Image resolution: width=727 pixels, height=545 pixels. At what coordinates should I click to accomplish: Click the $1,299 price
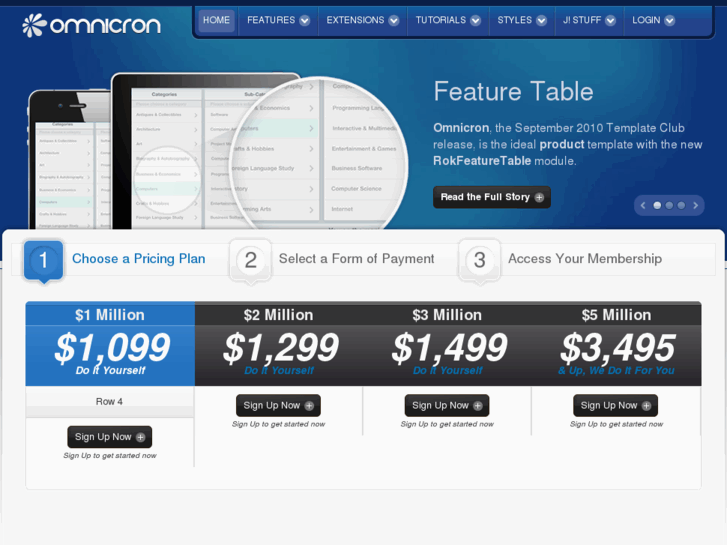pyautogui.click(x=281, y=347)
